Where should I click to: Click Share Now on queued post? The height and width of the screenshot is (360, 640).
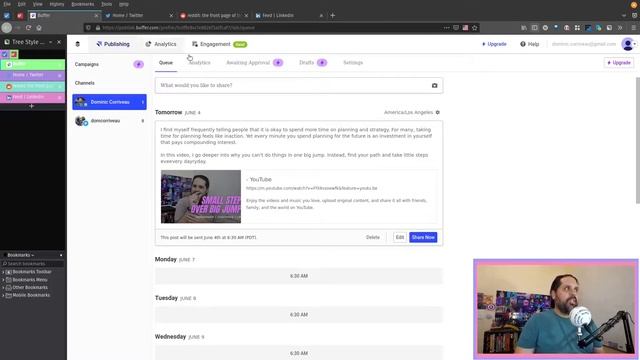[x=423, y=237]
